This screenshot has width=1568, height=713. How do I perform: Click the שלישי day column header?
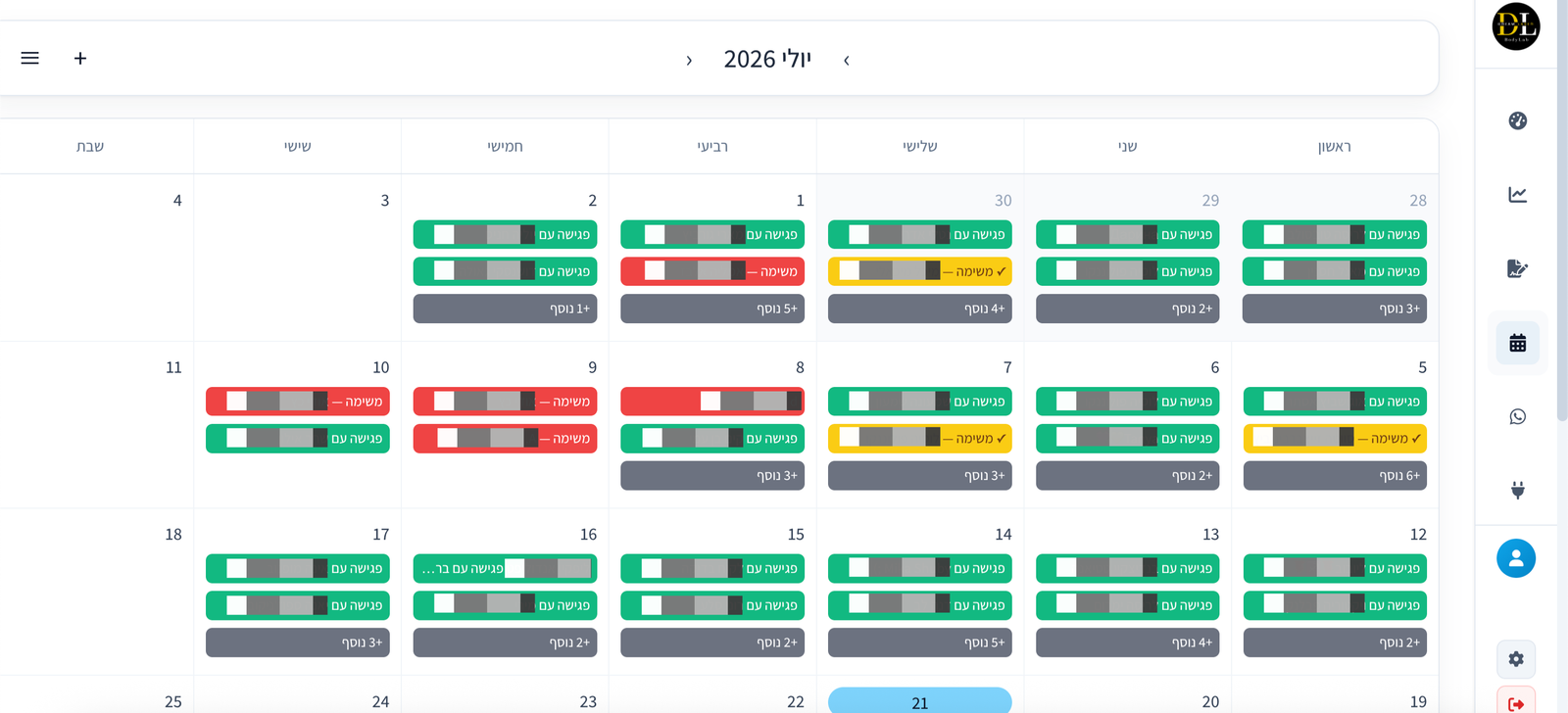919,147
